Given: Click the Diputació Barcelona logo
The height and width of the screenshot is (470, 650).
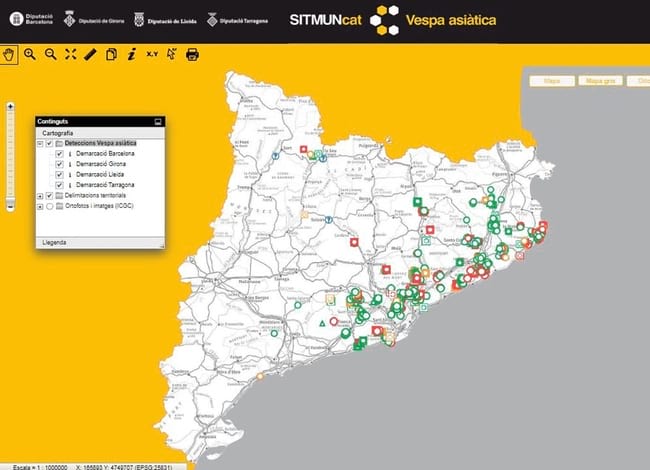Looking at the screenshot, I should point(32,19).
